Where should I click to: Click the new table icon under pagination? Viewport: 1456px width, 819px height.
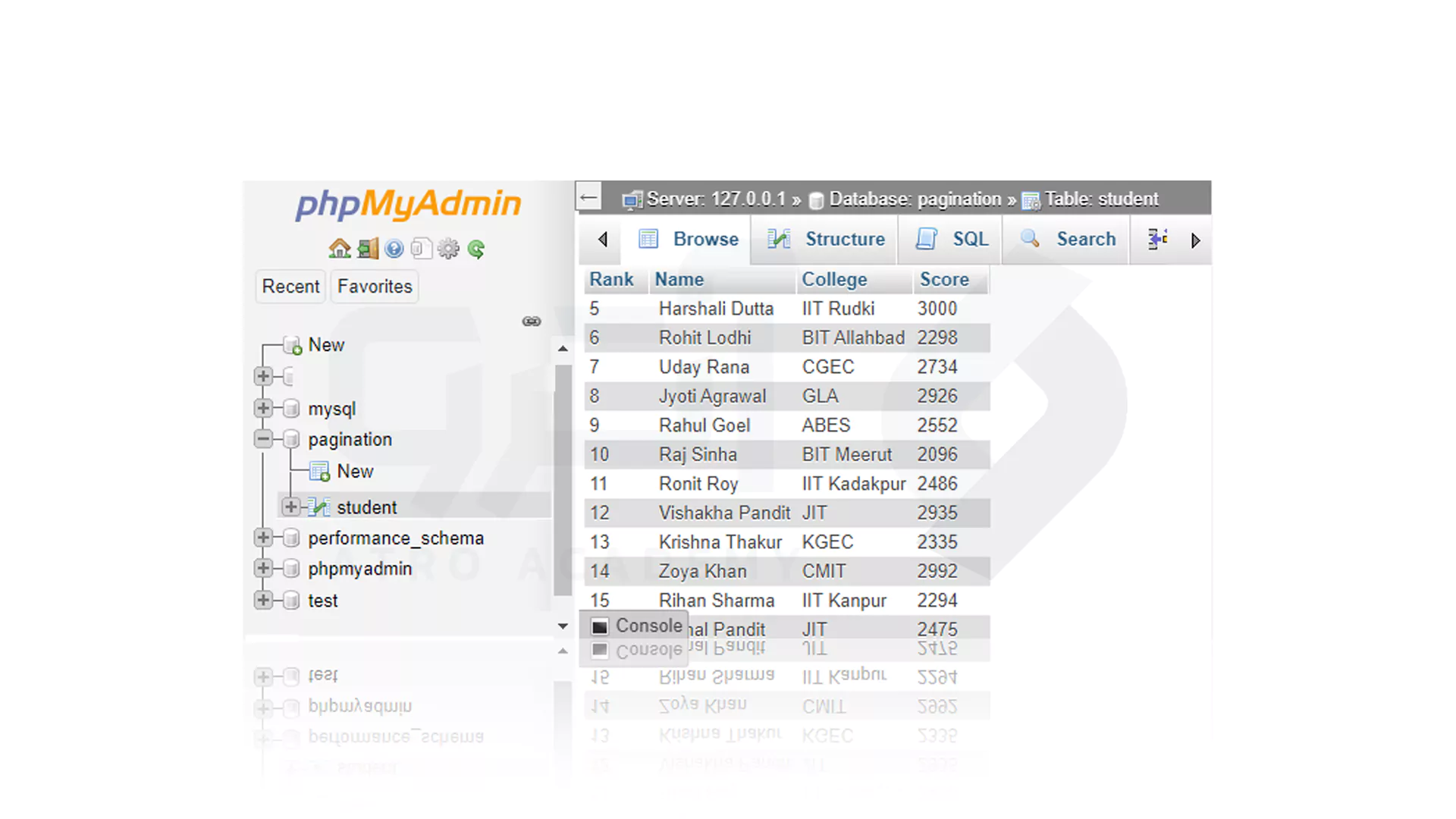pyautogui.click(x=319, y=472)
